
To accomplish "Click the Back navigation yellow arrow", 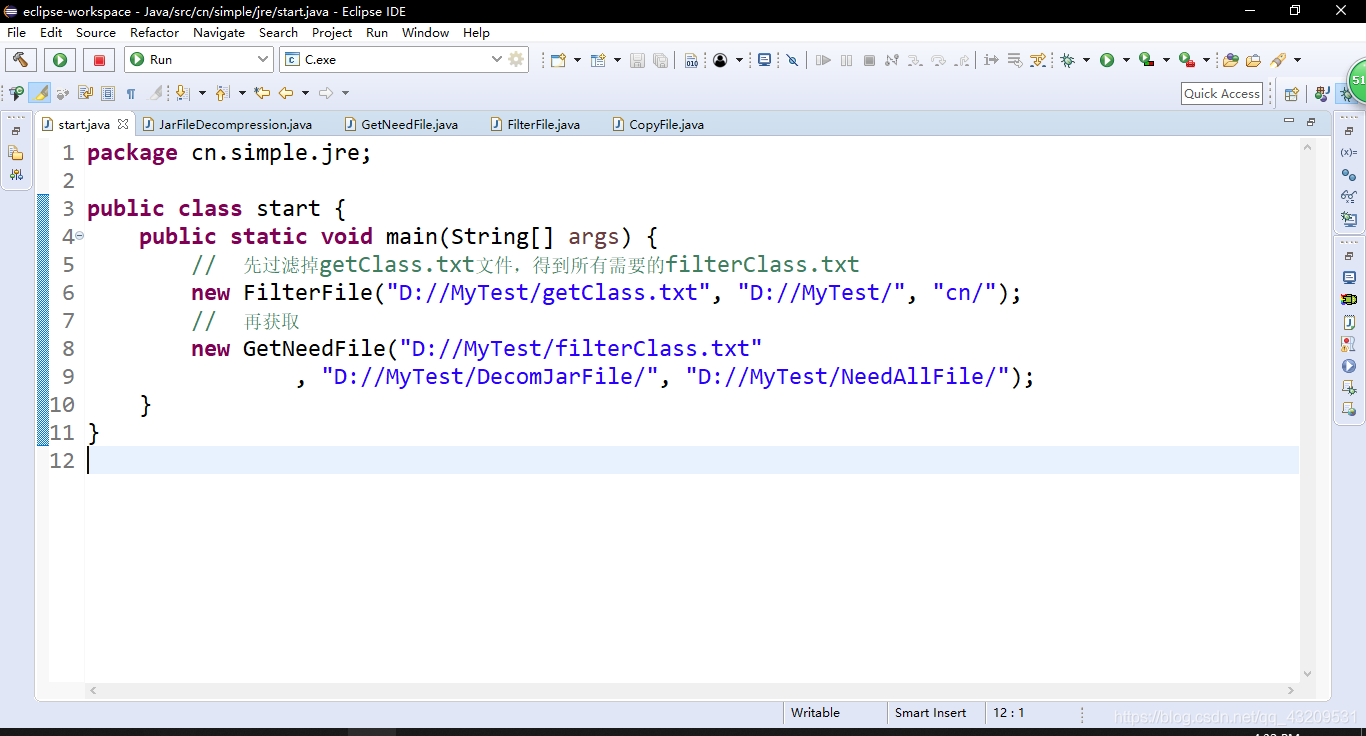I will [286, 93].
